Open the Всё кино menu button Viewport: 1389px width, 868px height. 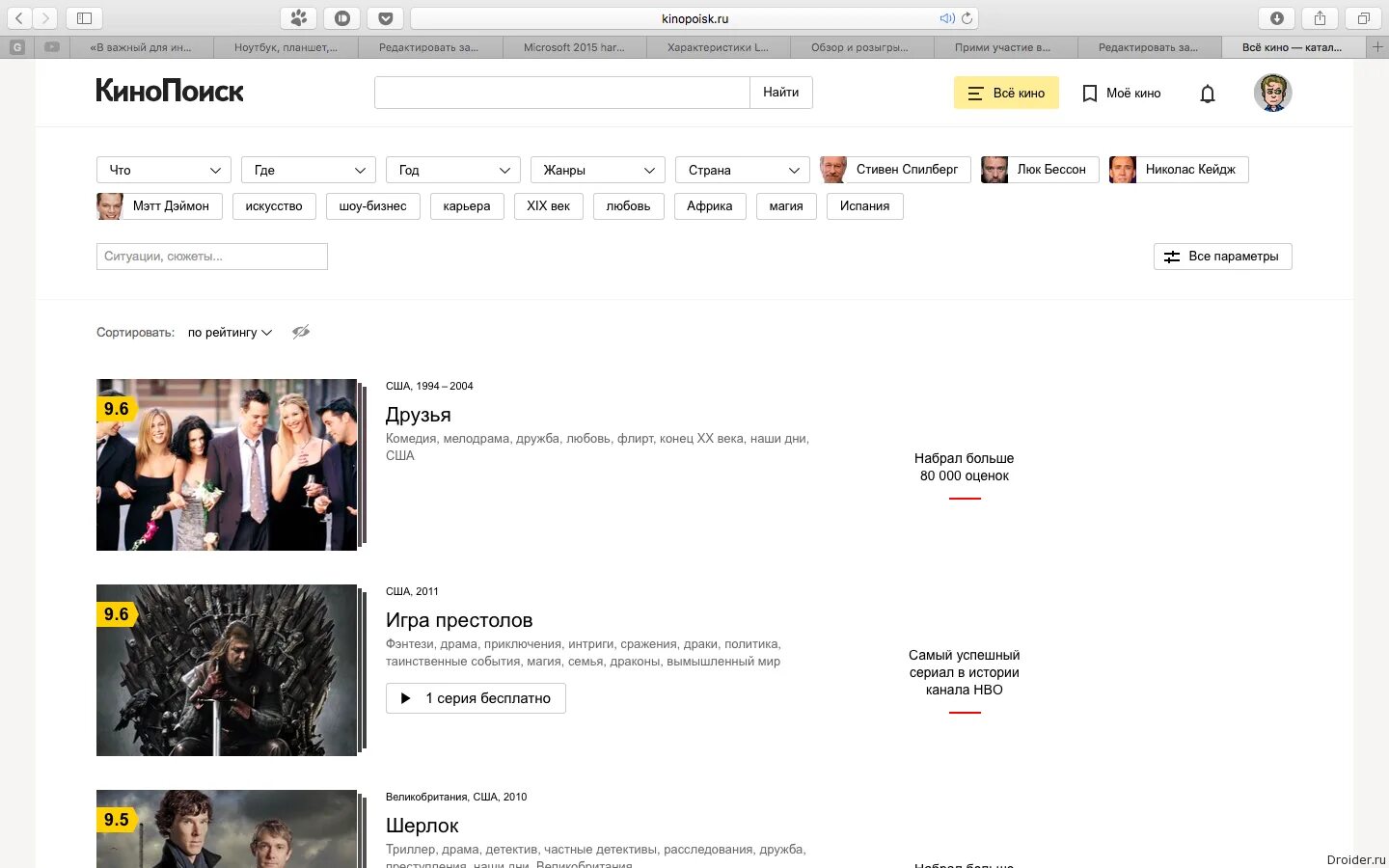(1006, 93)
